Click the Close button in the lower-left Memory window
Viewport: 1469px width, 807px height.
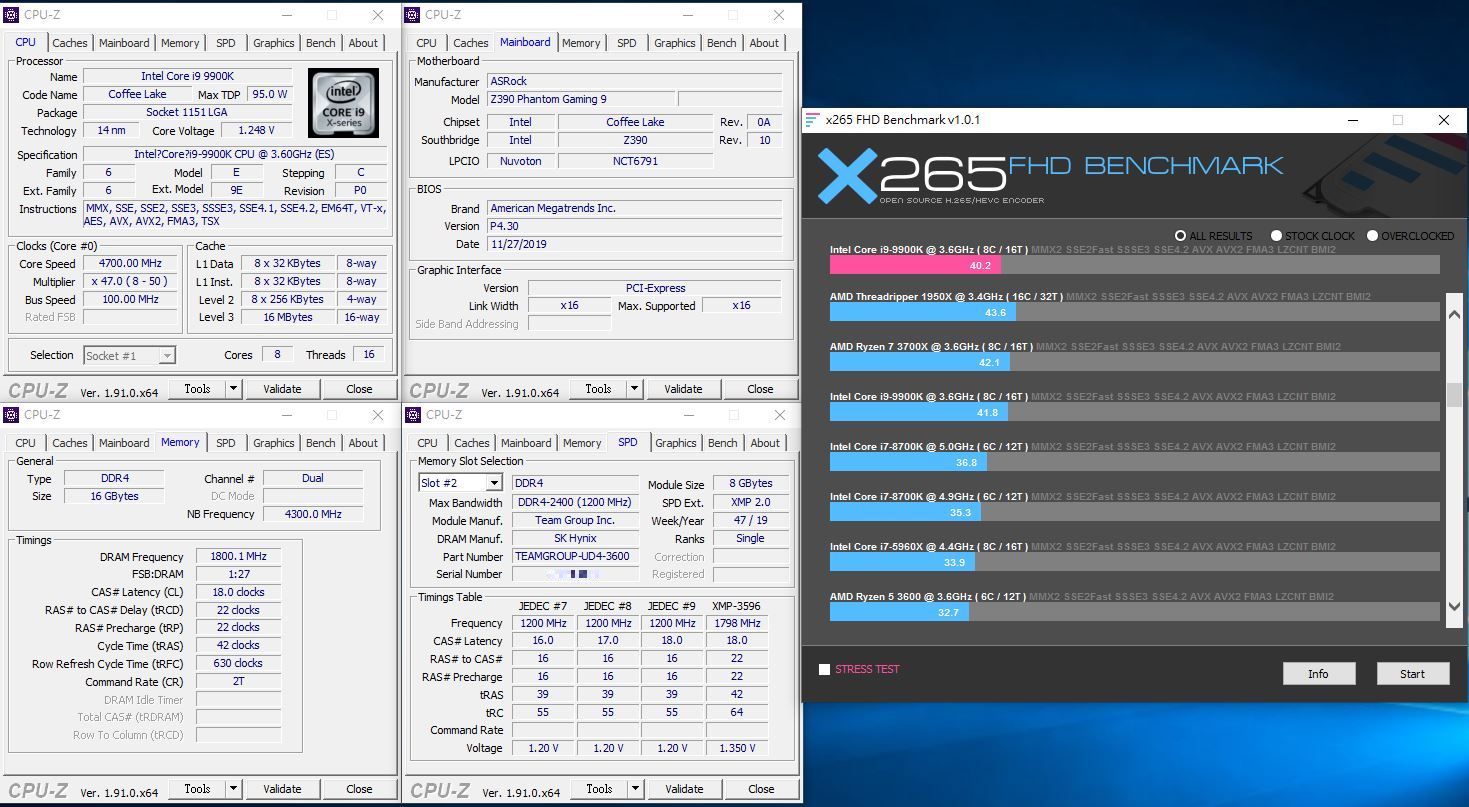pyautogui.click(x=359, y=789)
